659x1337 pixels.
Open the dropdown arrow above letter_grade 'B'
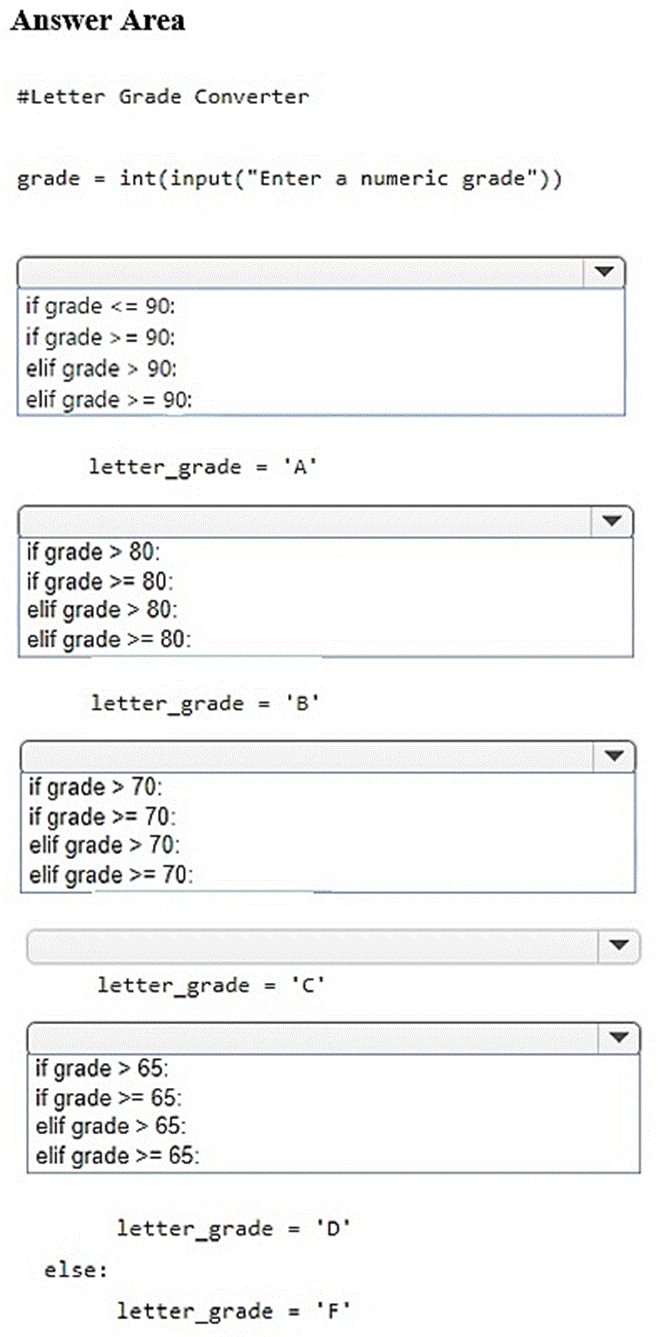[x=610, y=521]
